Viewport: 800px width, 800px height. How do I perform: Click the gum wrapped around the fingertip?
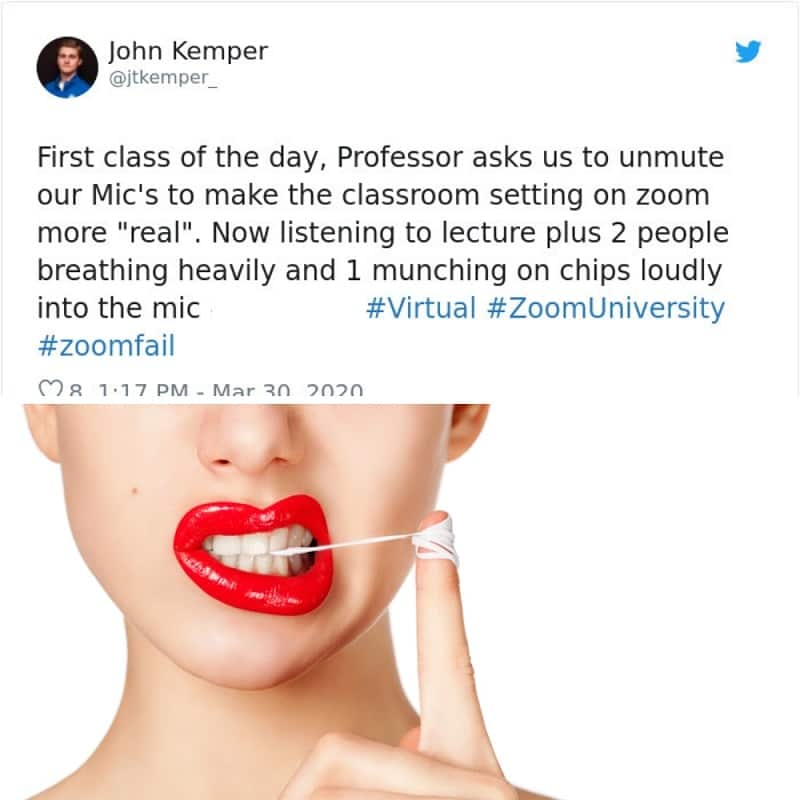437,540
